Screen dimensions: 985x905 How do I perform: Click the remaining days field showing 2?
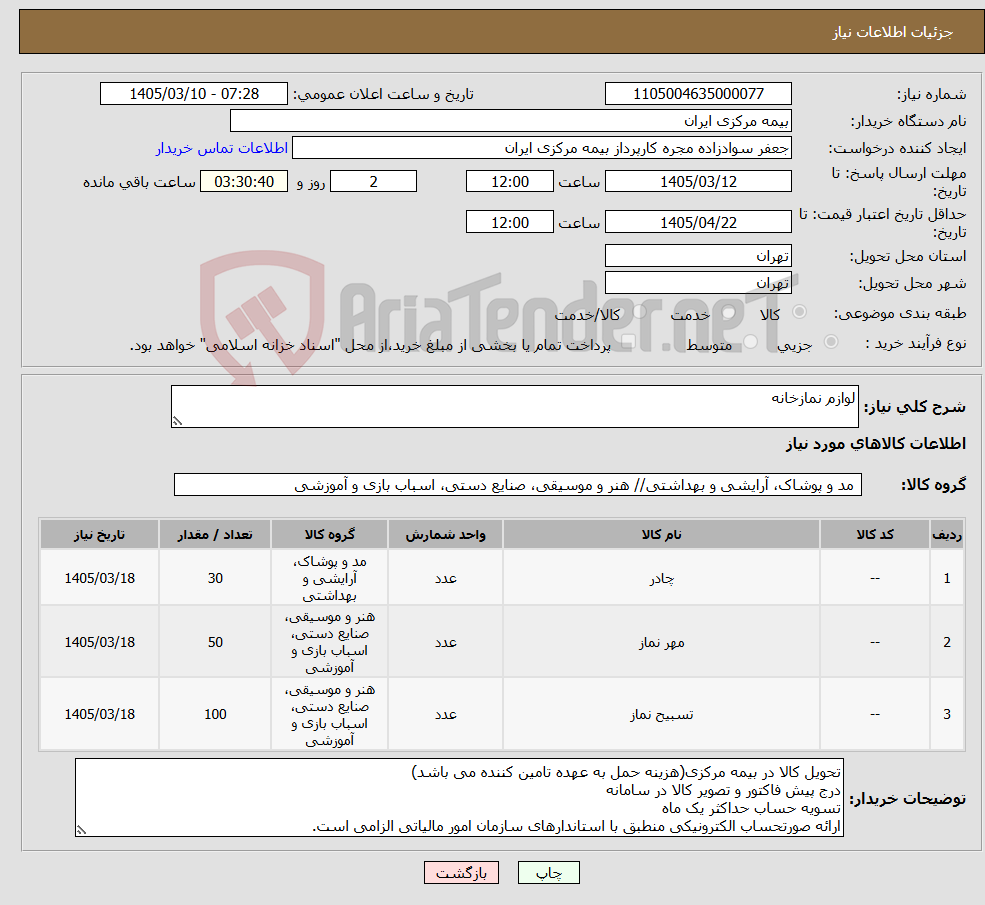coord(373,182)
